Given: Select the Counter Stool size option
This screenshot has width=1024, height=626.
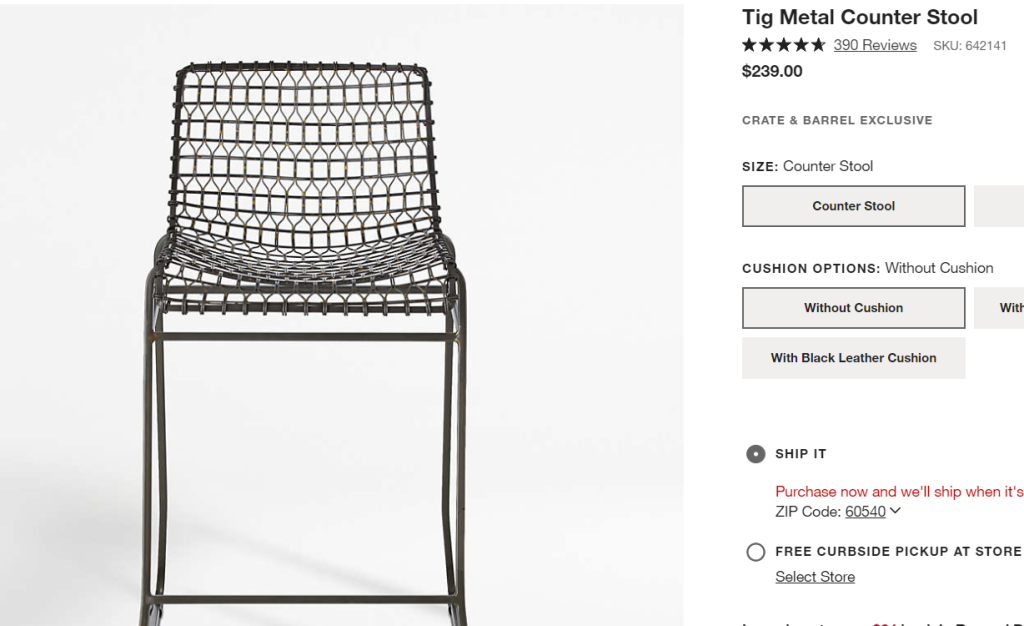Looking at the screenshot, I should point(853,206).
